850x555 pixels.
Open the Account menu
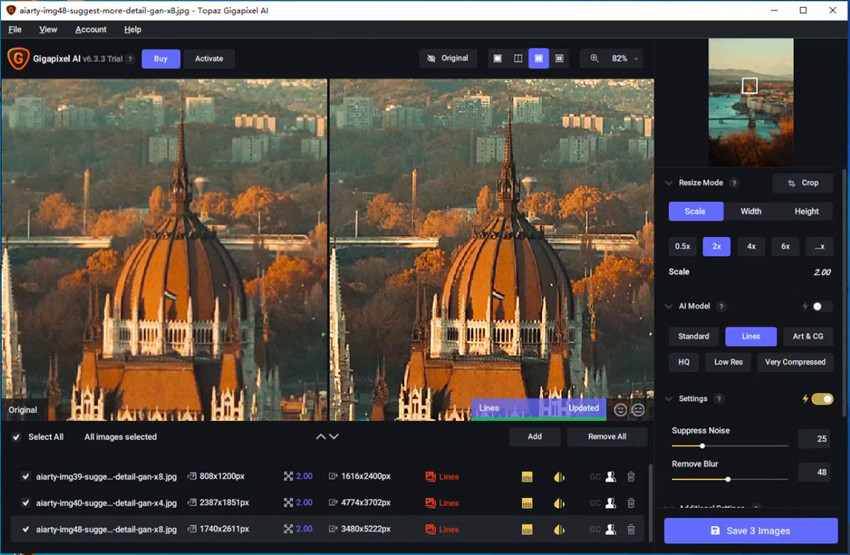(91, 29)
